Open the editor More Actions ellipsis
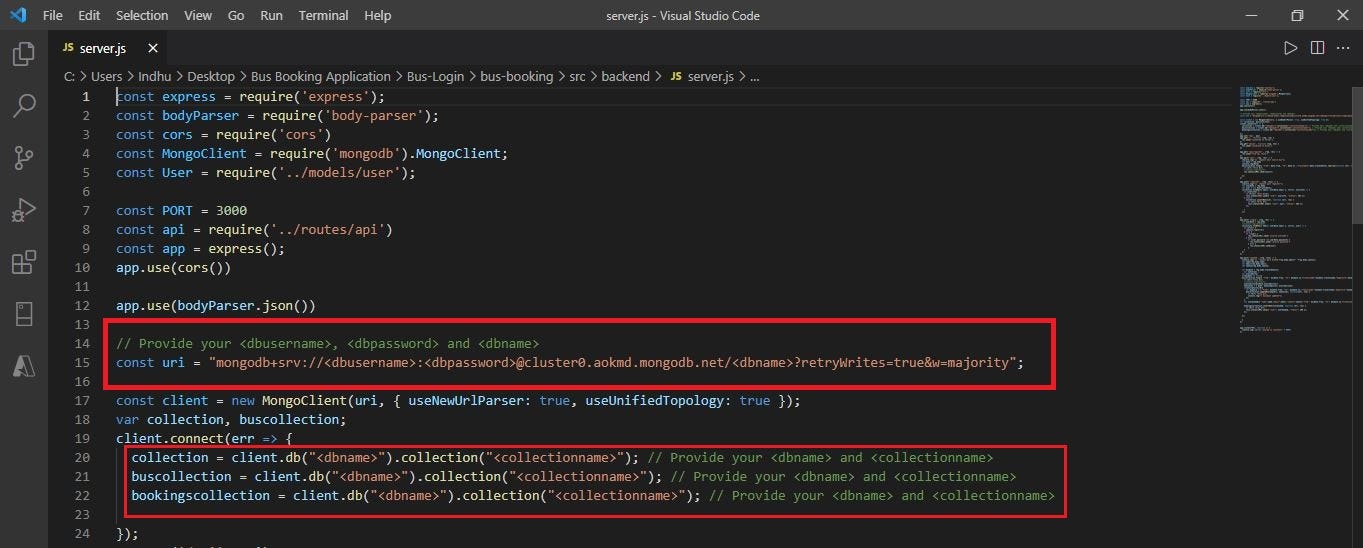 coord(1342,47)
